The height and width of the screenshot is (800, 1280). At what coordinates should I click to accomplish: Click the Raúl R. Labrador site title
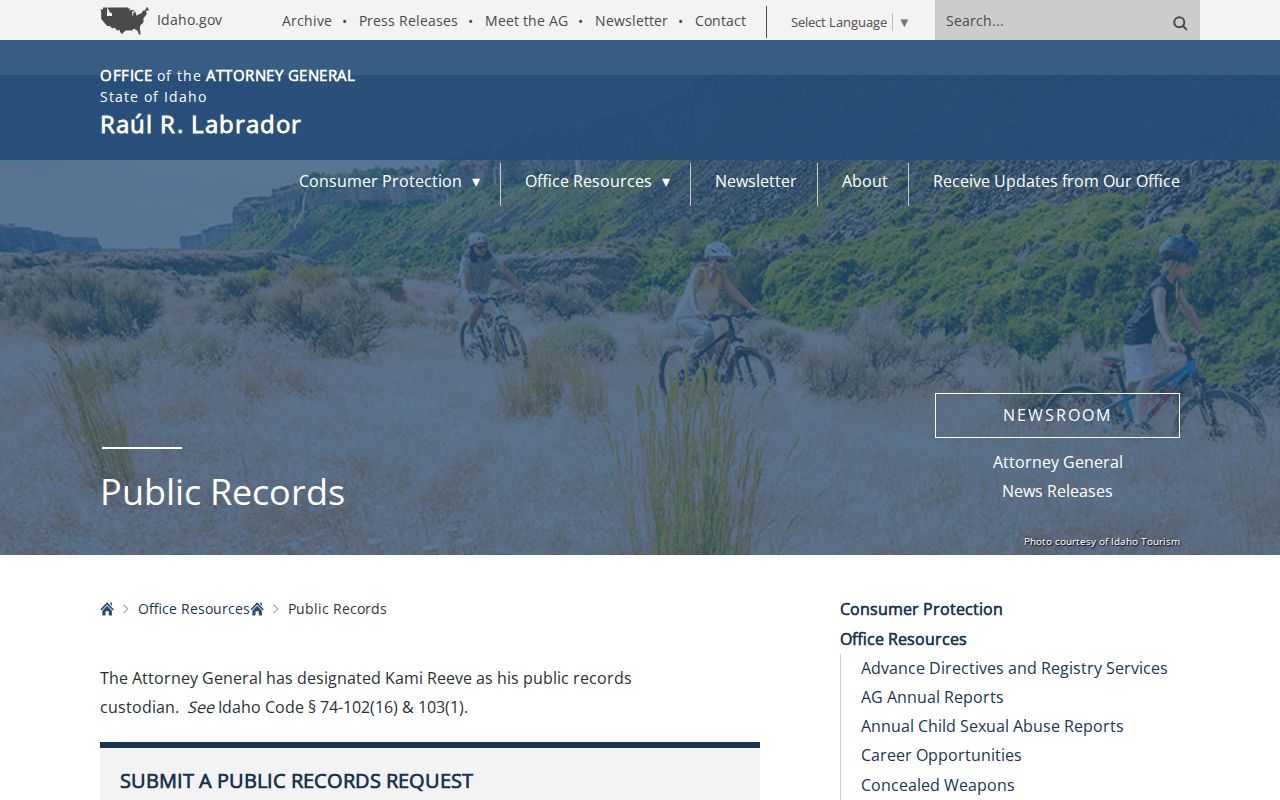(x=200, y=125)
